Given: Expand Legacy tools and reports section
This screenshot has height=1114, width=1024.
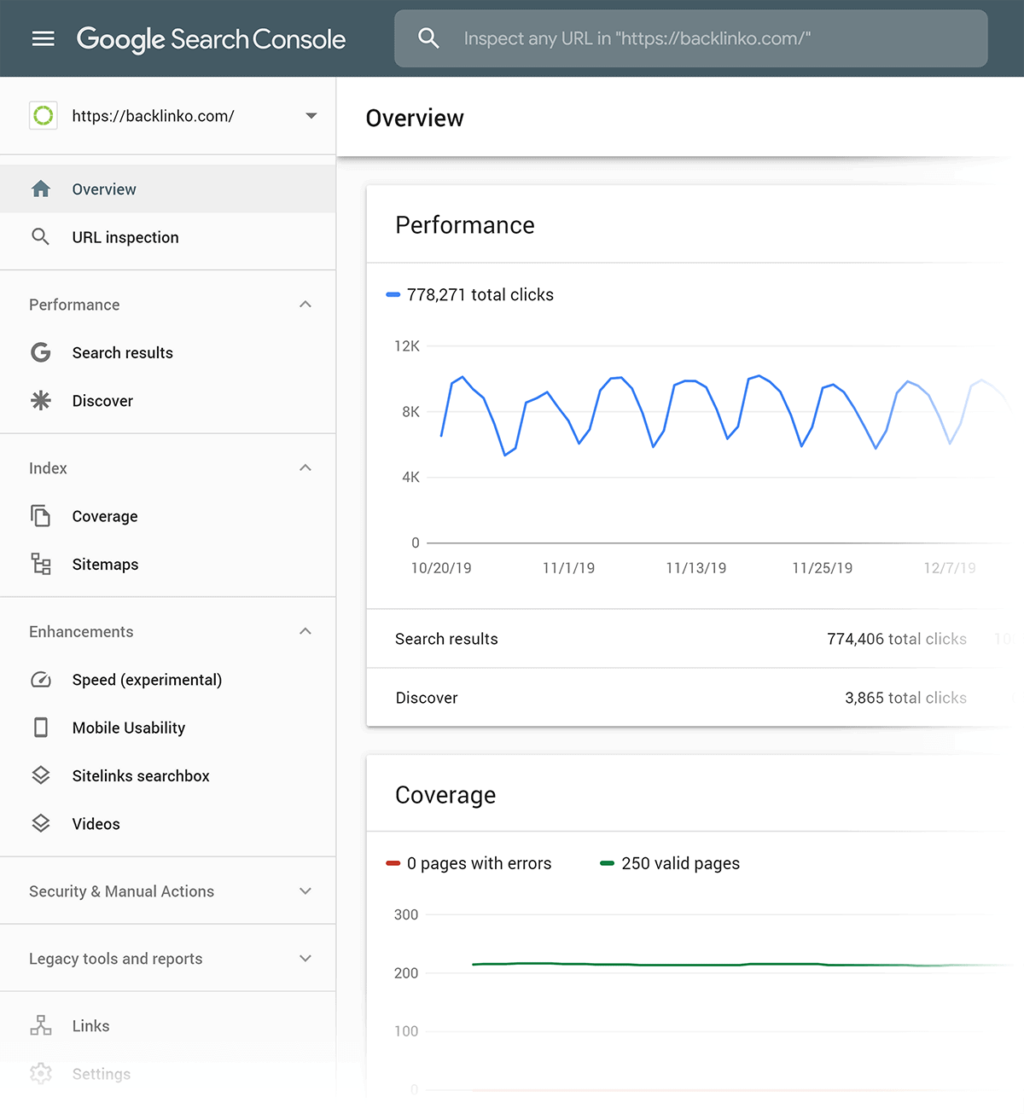Looking at the screenshot, I should pos(306,958).
